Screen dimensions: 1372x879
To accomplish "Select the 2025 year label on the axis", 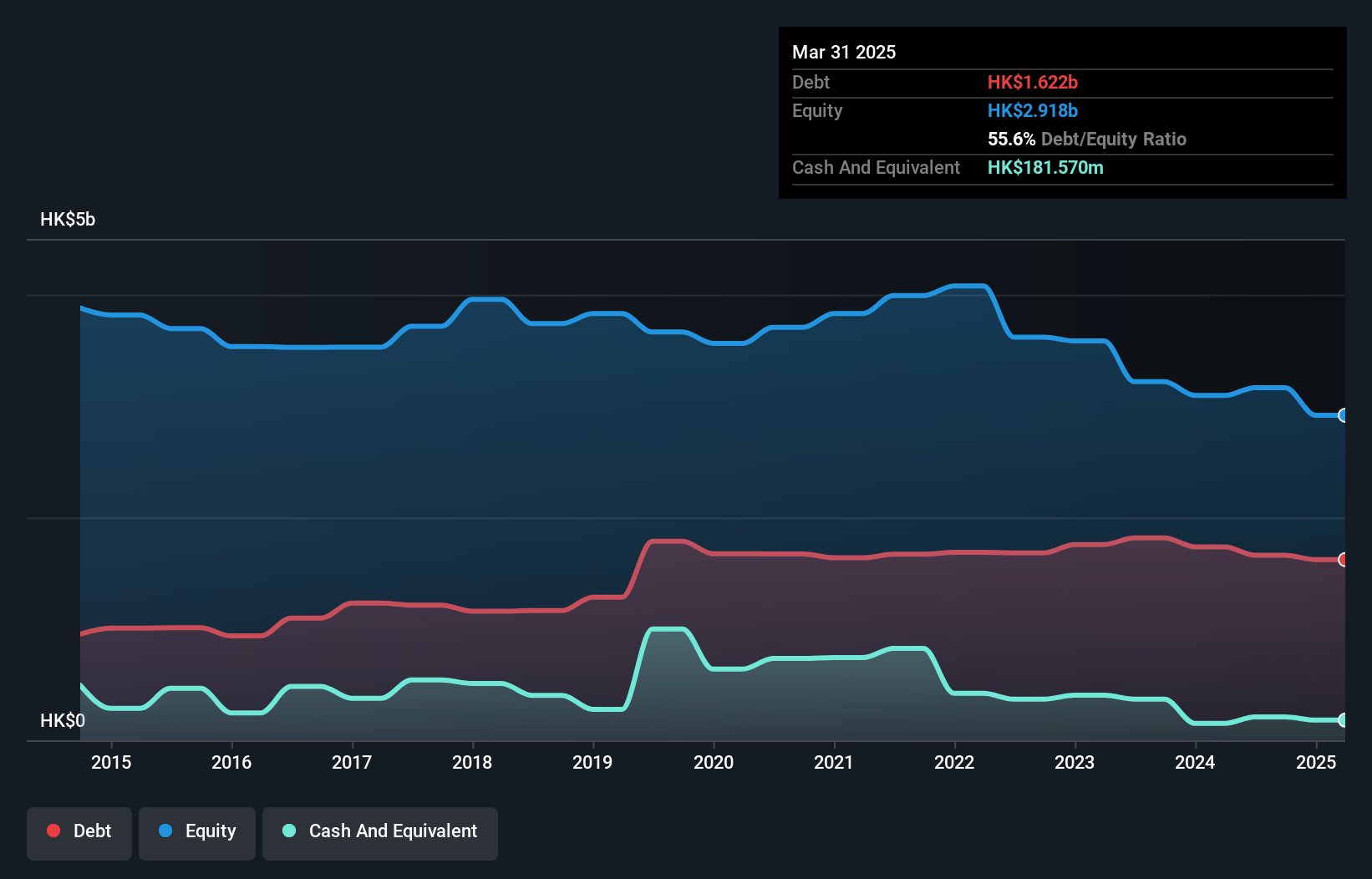I will point(1317,762).
